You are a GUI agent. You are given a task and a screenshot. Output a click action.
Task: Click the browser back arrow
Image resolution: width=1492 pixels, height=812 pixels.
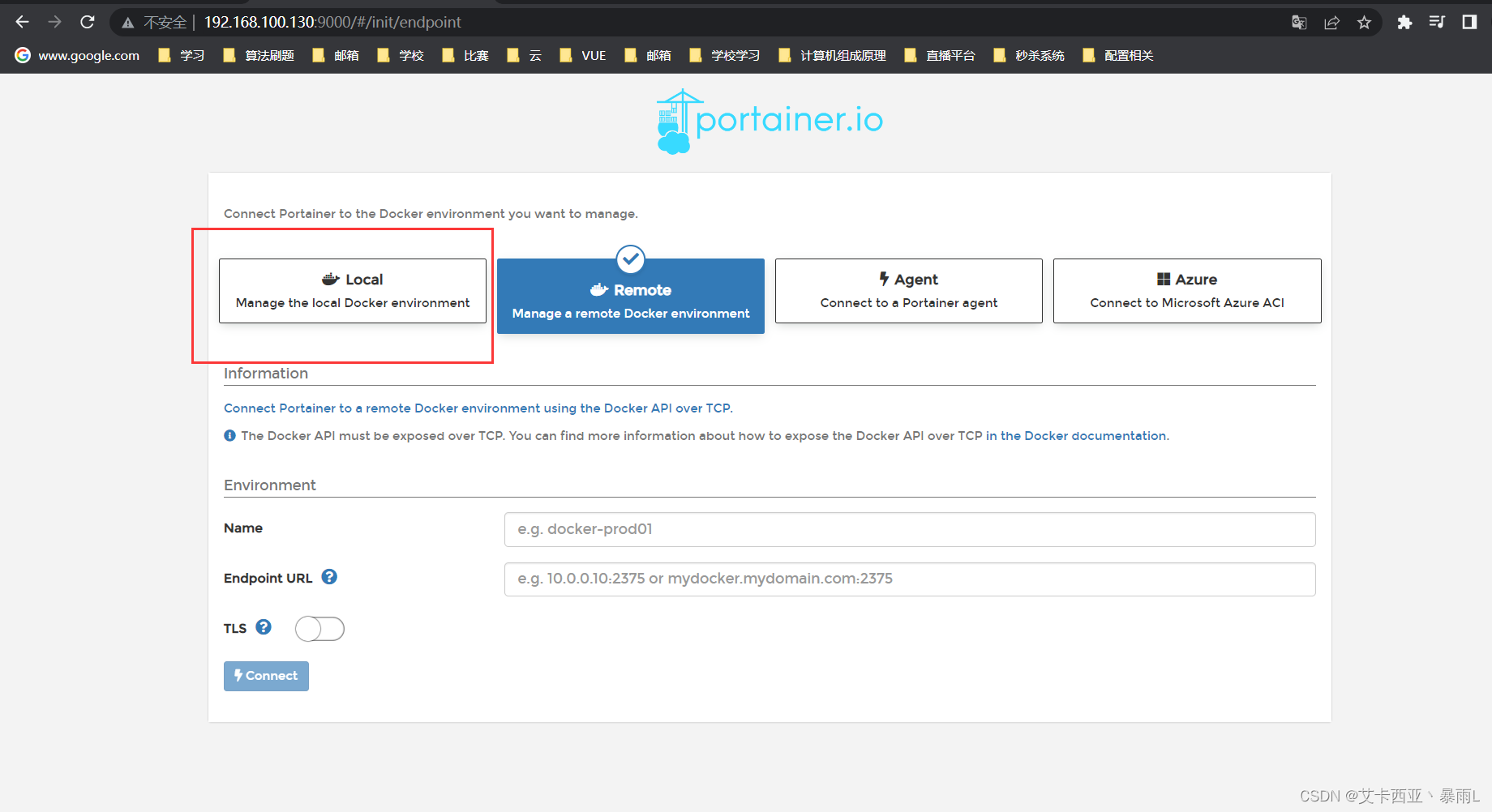pyautogui.click(x=22, y=22)
